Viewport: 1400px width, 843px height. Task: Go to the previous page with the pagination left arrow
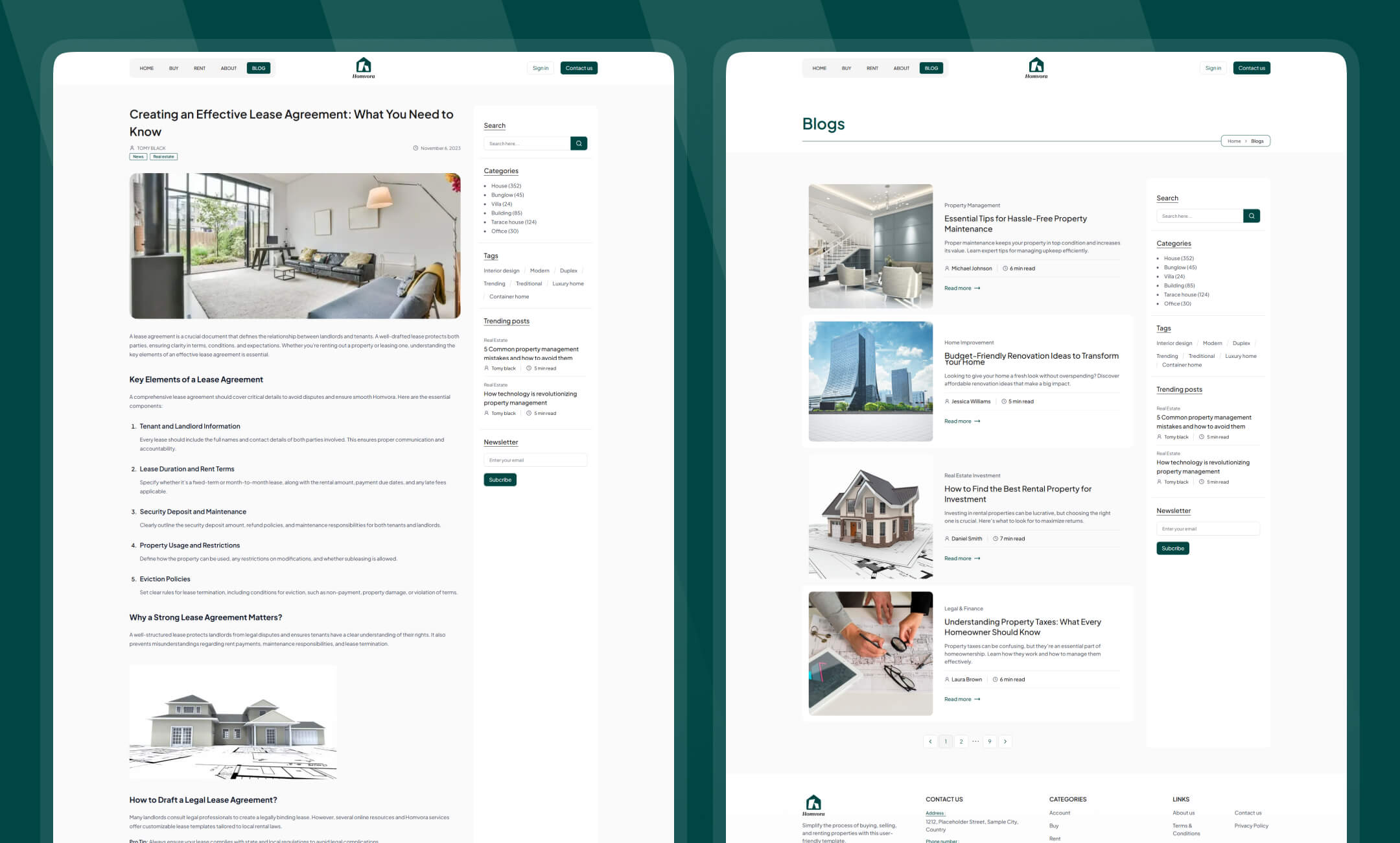point(930,741)
